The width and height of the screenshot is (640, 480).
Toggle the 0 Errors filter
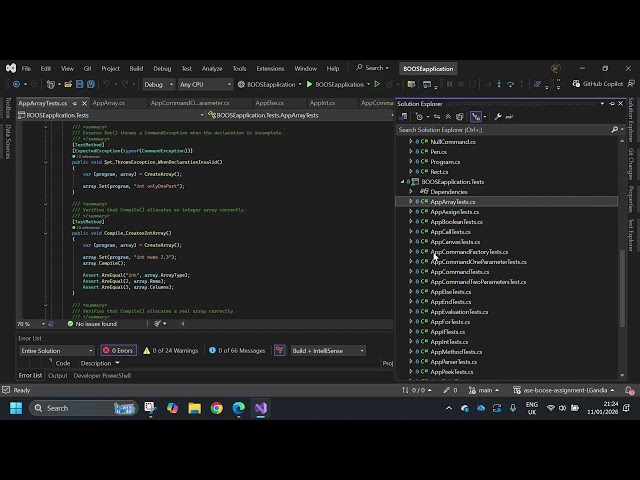[x=119, y=351]
